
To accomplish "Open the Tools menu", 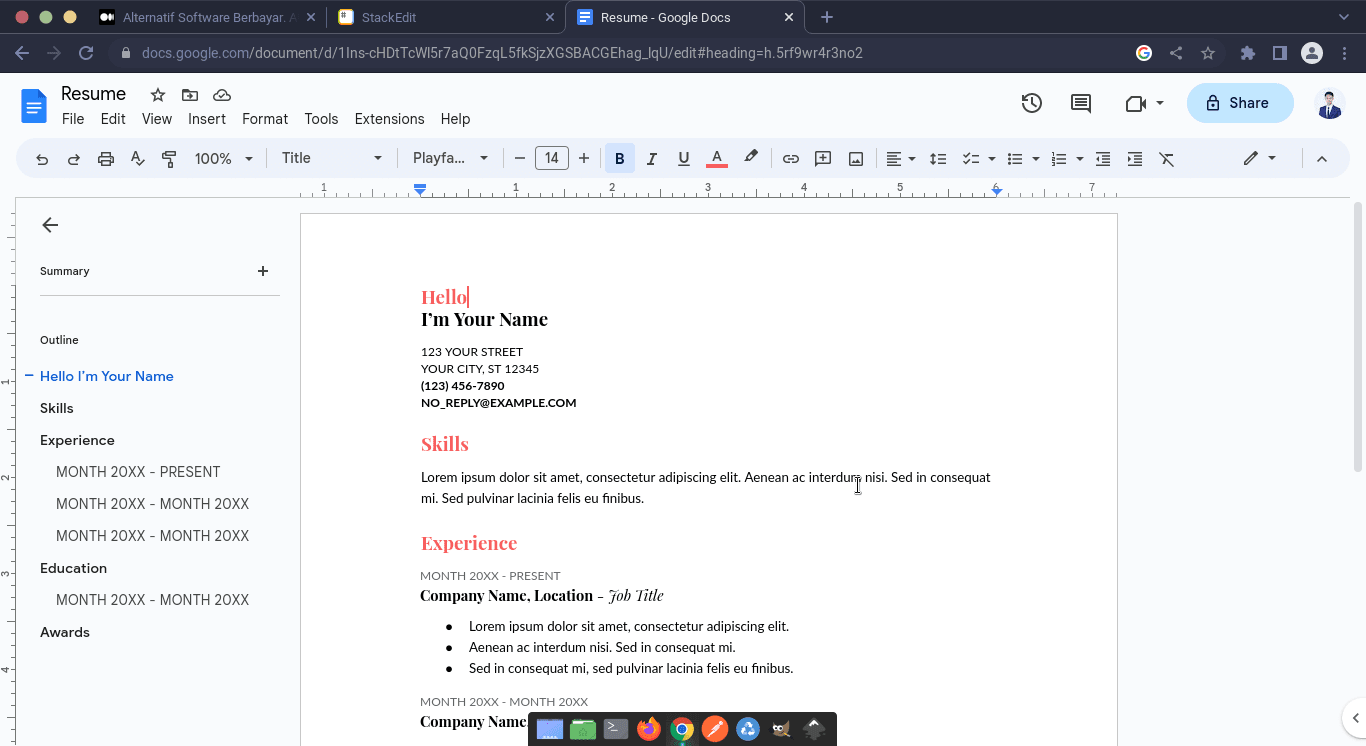I will click(321, 119).
